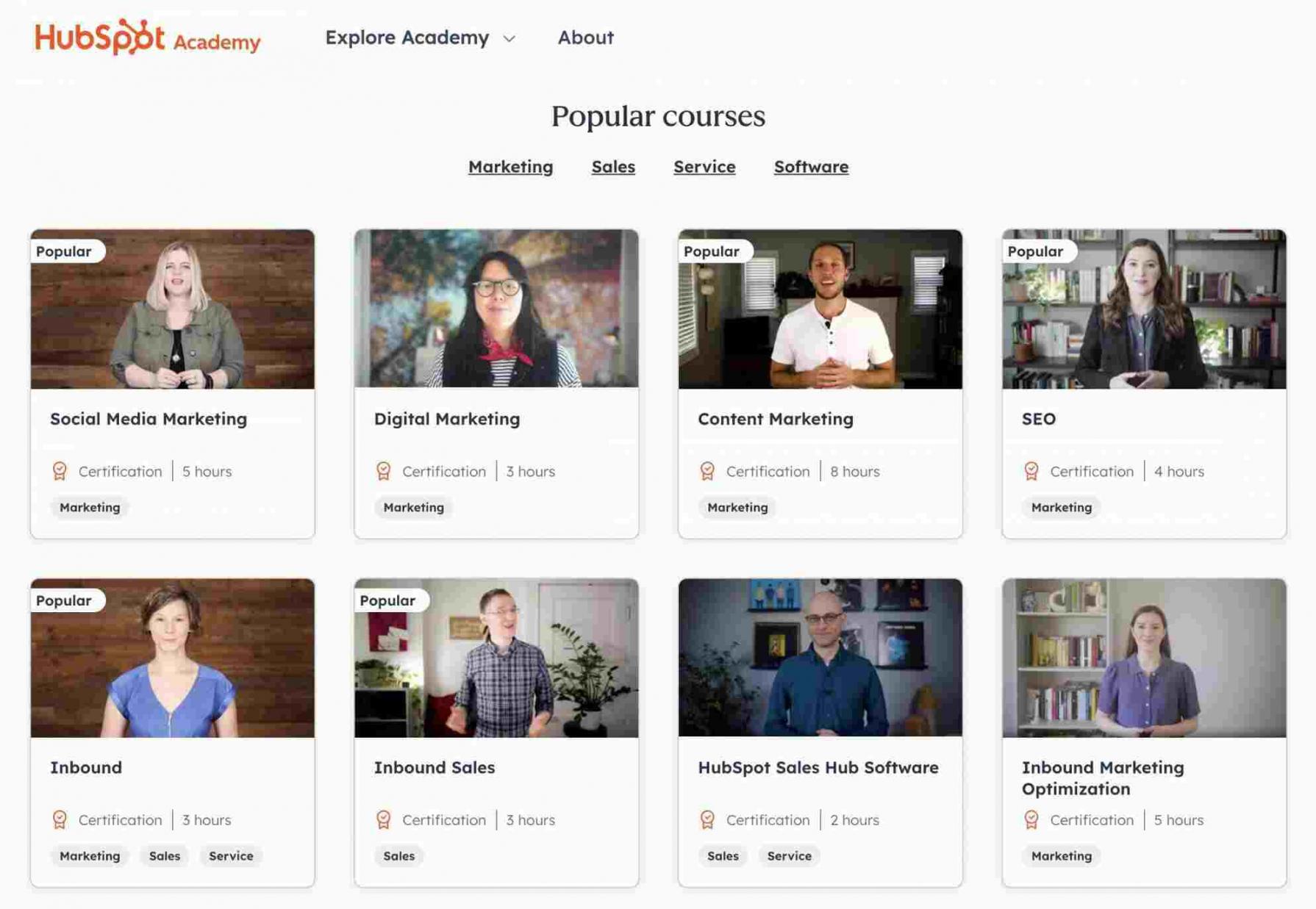Viewport: 1316px width, 909px height.
Task: Open the Inbound Marketing Optimization thumbnail
Action: (1144, 658)
